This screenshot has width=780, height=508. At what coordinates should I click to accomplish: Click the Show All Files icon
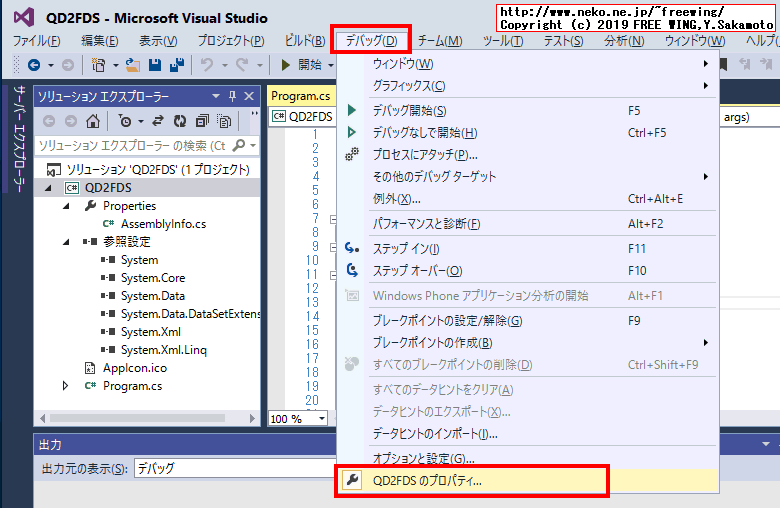click(x=224, y=121)
